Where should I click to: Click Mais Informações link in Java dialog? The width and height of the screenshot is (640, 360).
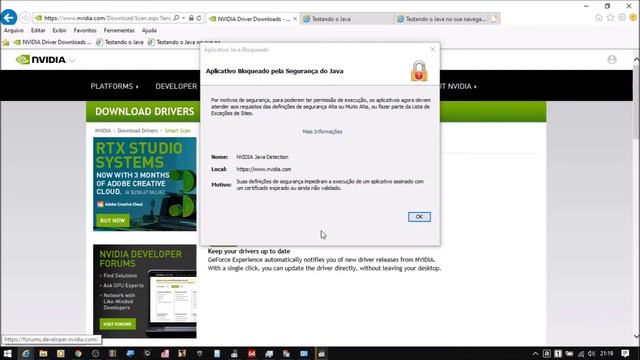pos(322,131)
